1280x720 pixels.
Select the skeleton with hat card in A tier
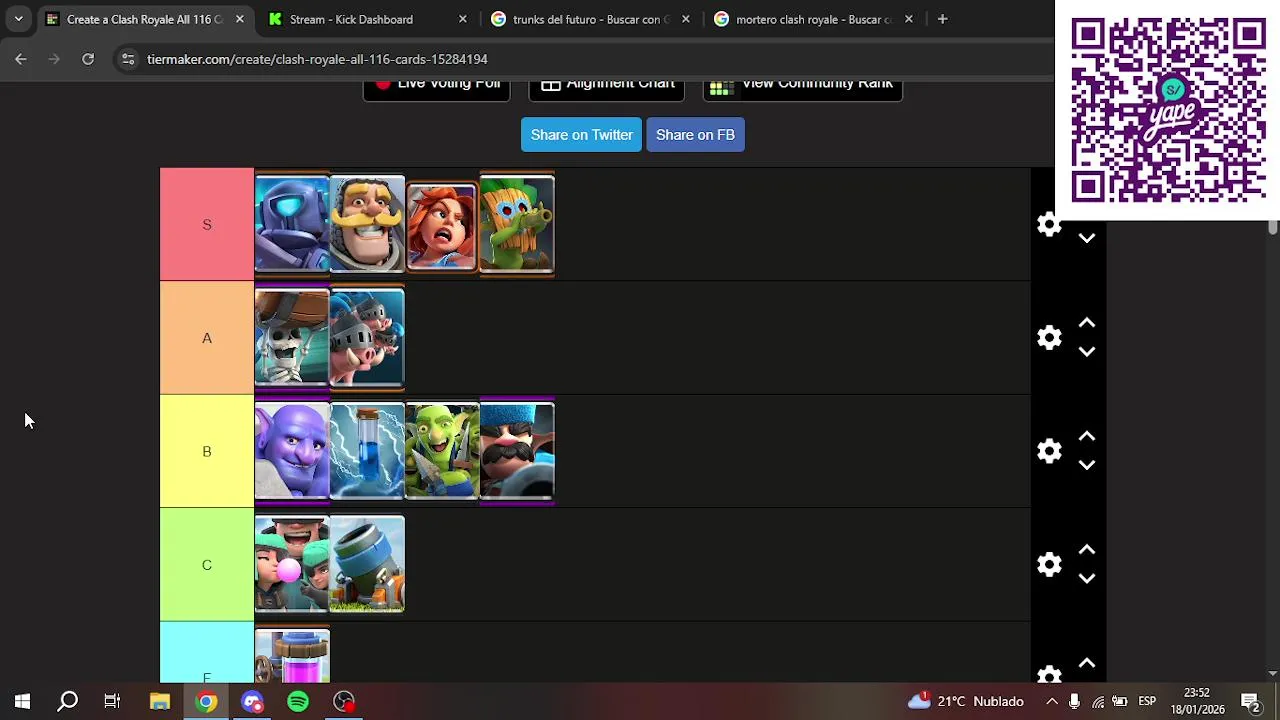(x=292, y=338)
